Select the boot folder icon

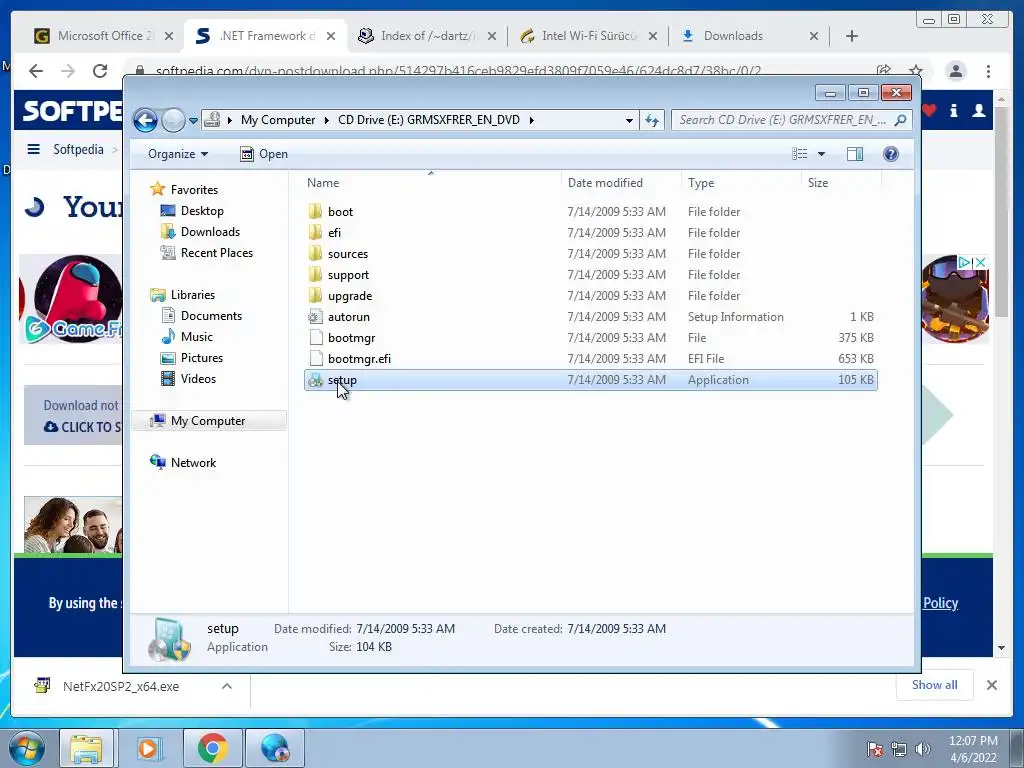[315, 212]
